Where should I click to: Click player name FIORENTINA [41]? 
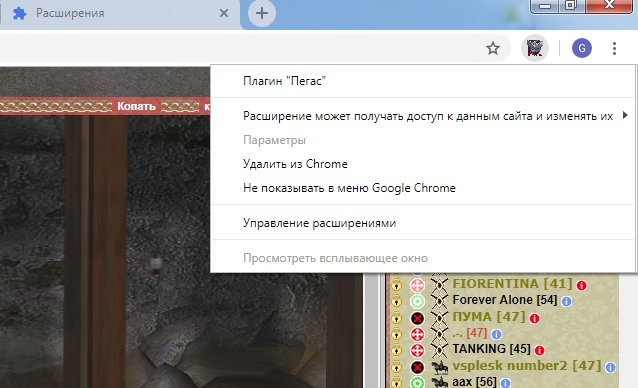coord(512,283)
